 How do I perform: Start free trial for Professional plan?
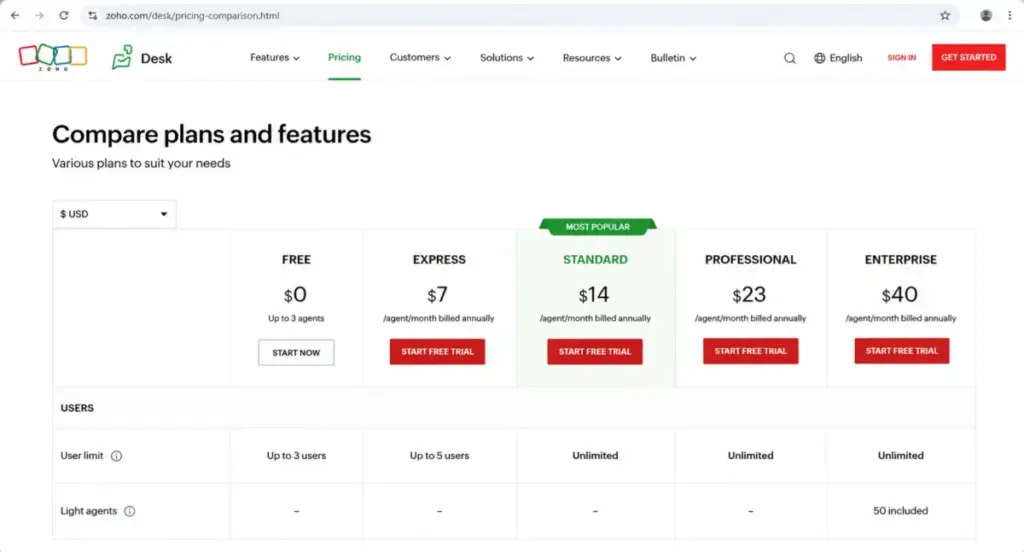click(x=750, y=351)
